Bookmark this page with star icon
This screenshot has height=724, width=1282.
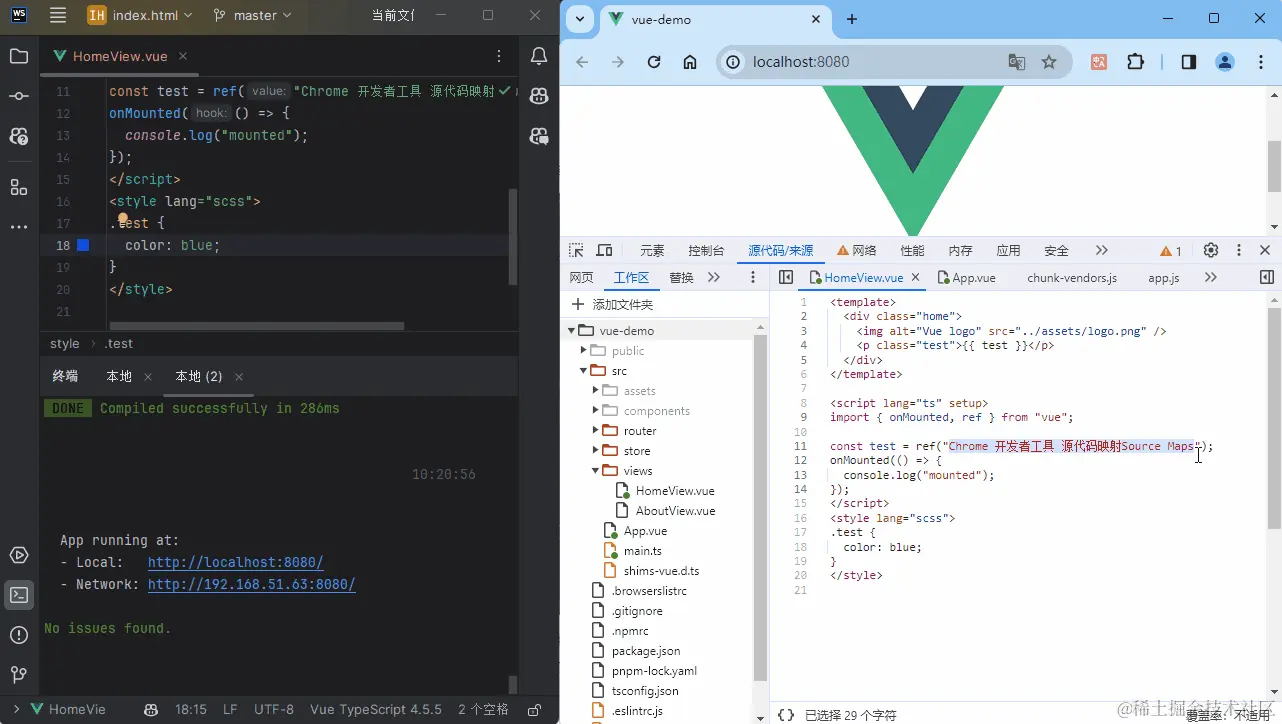click(1049, 62)
